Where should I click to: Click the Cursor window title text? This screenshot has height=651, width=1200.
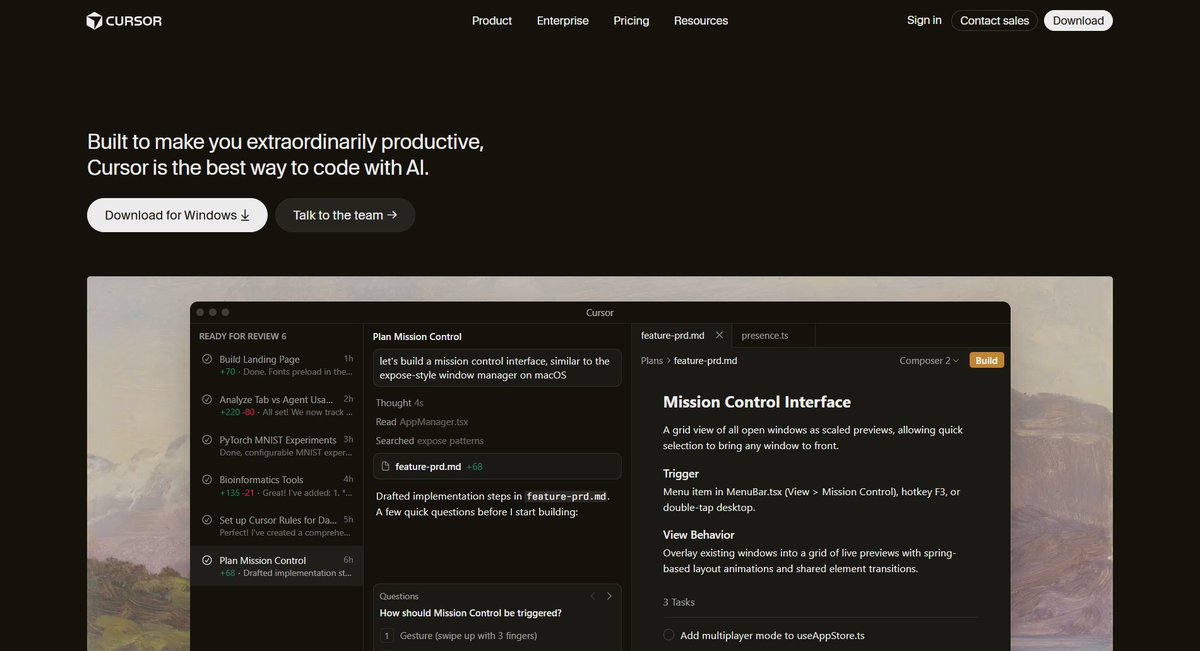(600, 312)
